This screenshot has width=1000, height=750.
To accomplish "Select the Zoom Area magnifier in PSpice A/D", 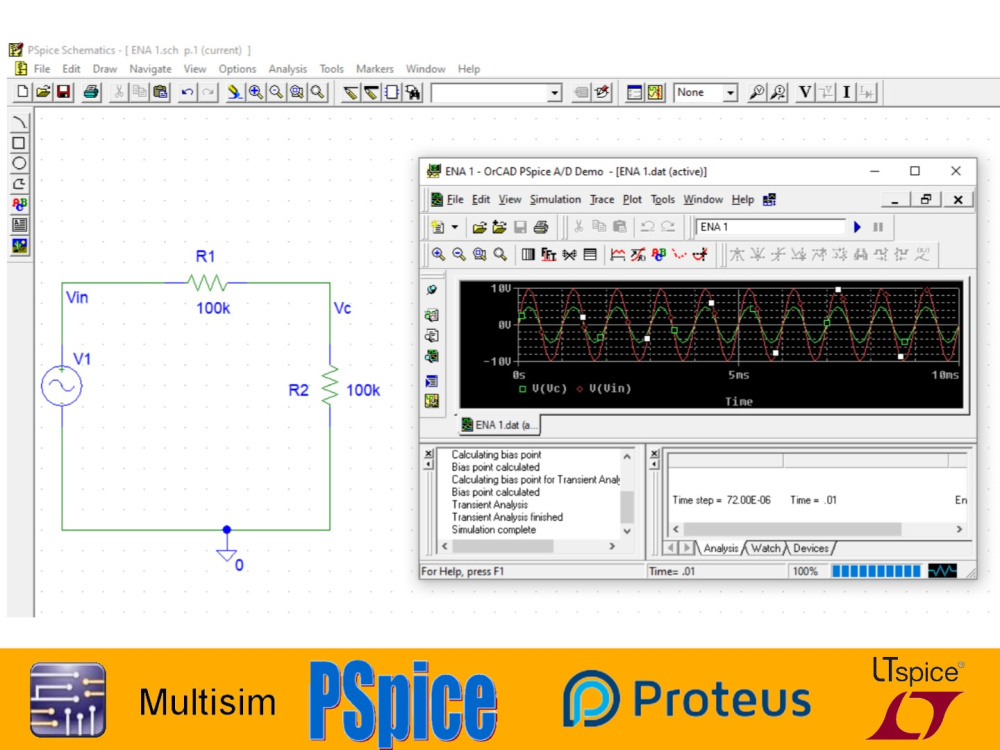I will click(x=477, y=253).
